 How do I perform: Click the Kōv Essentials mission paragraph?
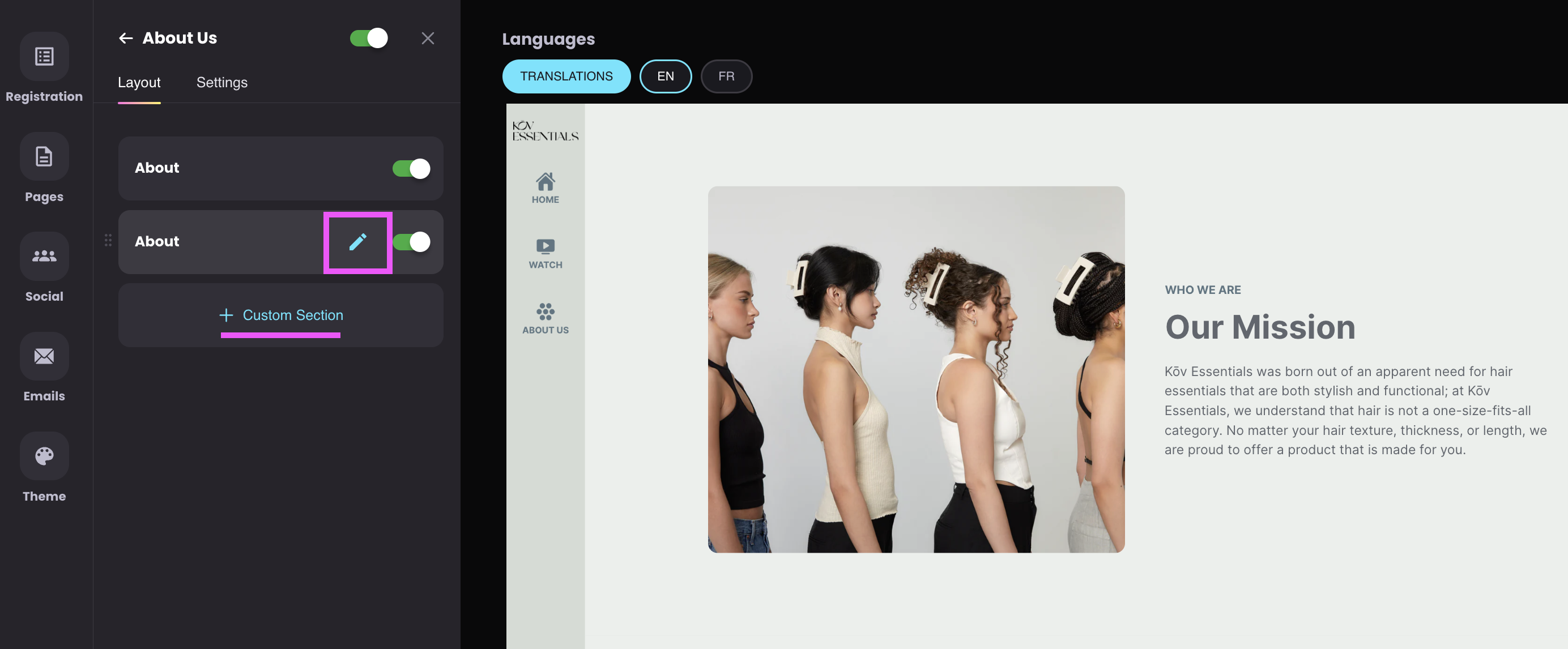pyautogui.click(x=1355, y=411)
